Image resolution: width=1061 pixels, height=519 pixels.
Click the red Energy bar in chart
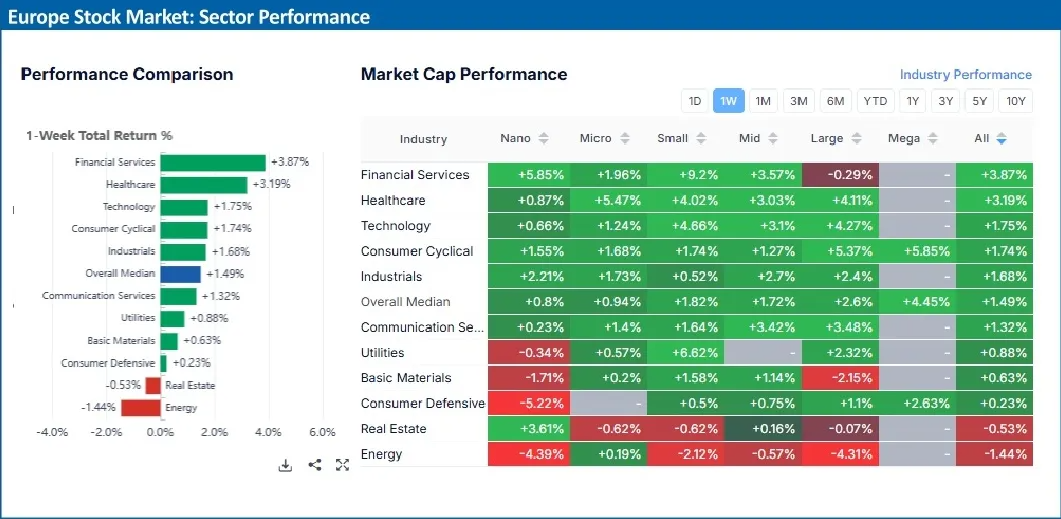tap(141, 407)
